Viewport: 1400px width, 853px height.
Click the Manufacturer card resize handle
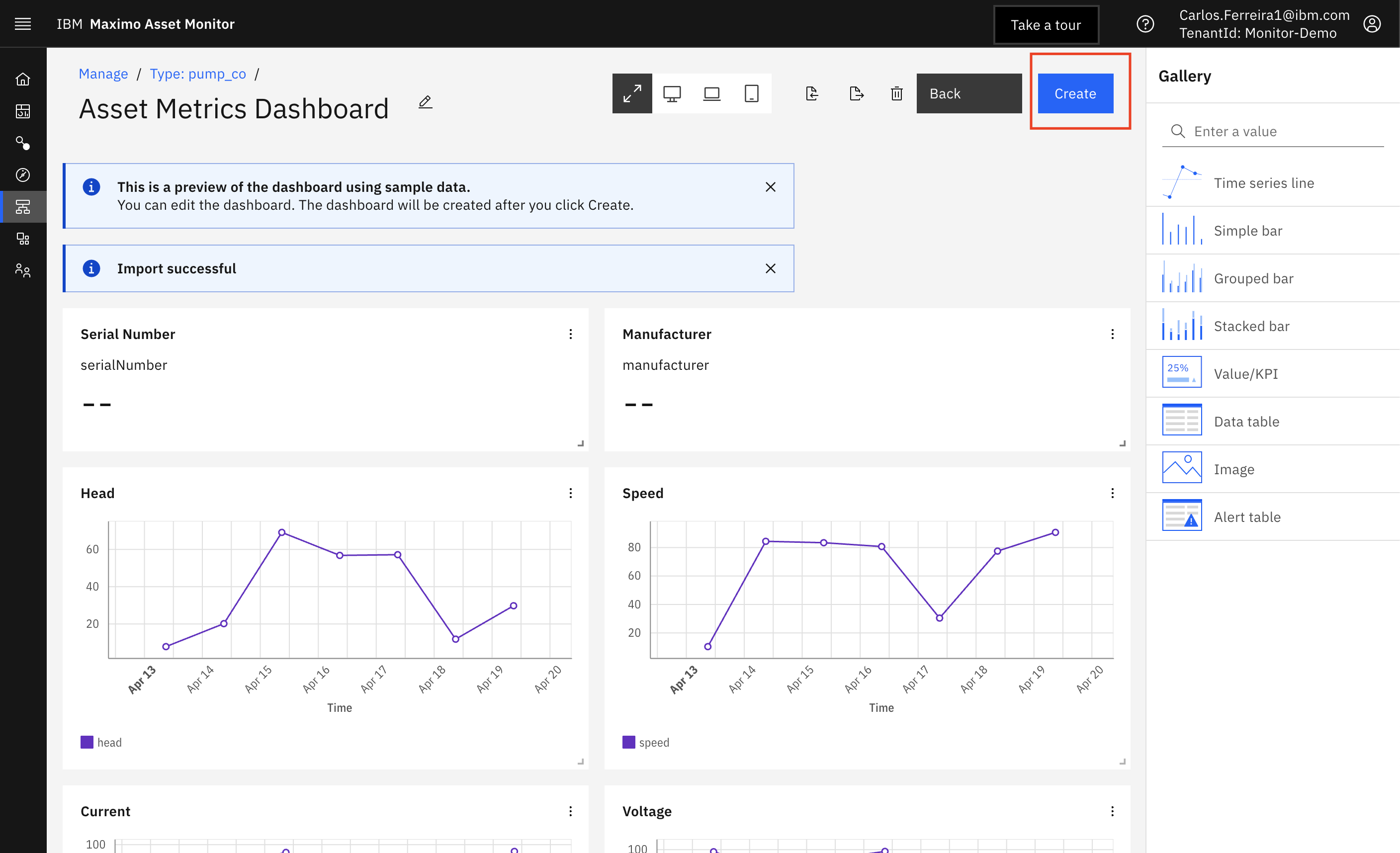(1123, 443)
